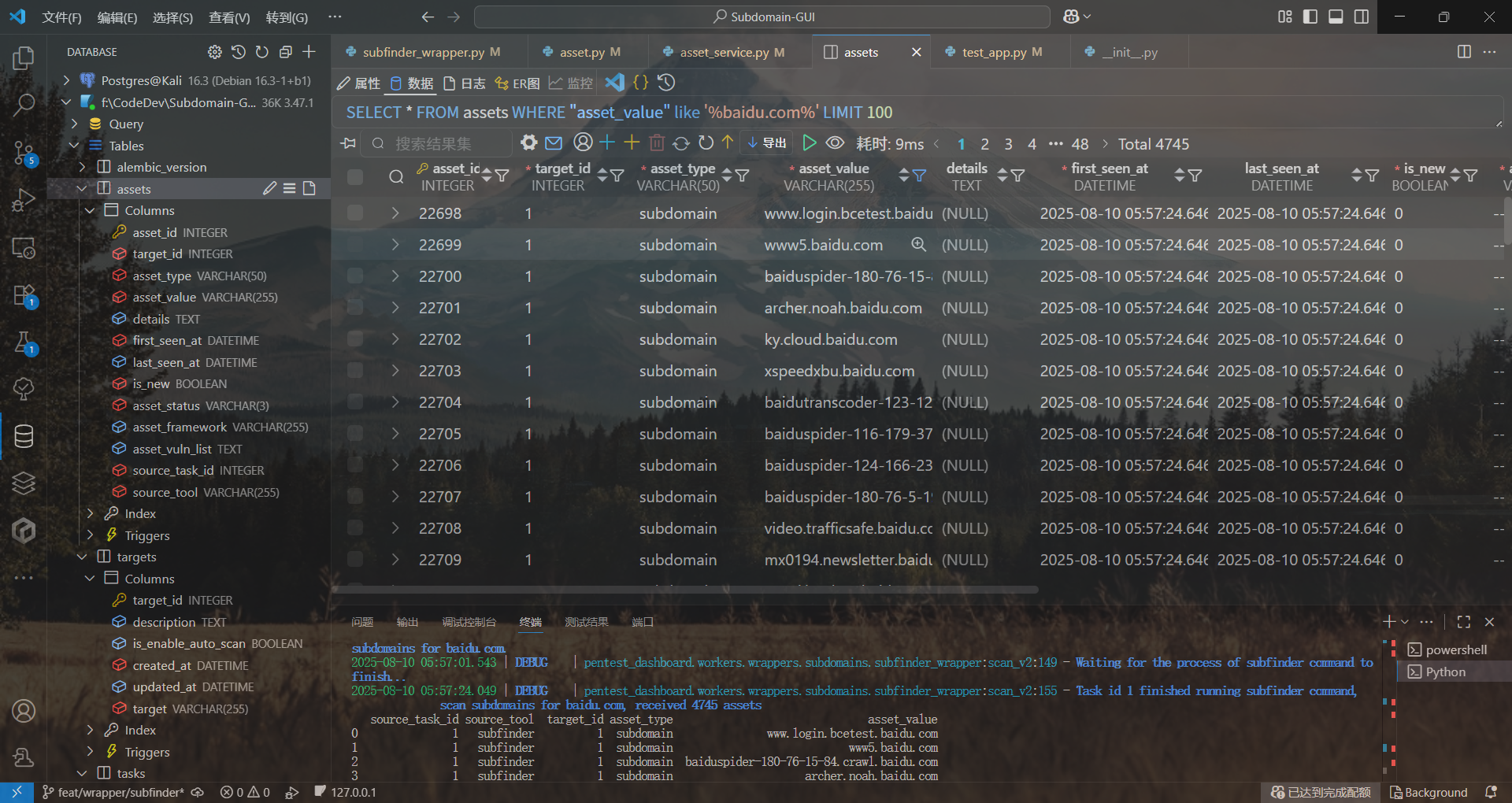Toggle secondary sidebar layout icon
Image resolution: width=1512 pixels, height=803 pixels.
click(1361, 17)
